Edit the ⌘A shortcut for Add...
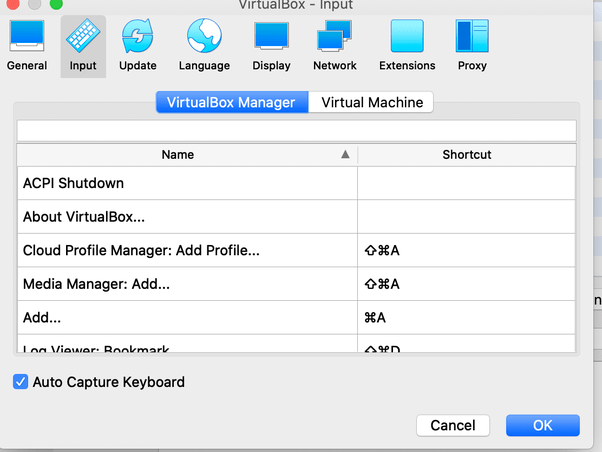The width and height of the screenshot is (602, 452). [x=466, y=318]
